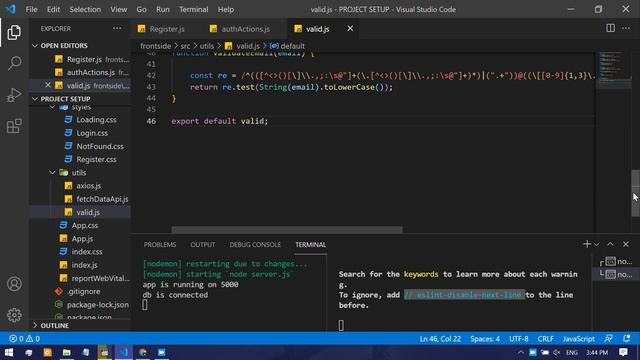640x360 pixels.
Task: Switch to the Debug Console tab
Action: tap(255, 244)
